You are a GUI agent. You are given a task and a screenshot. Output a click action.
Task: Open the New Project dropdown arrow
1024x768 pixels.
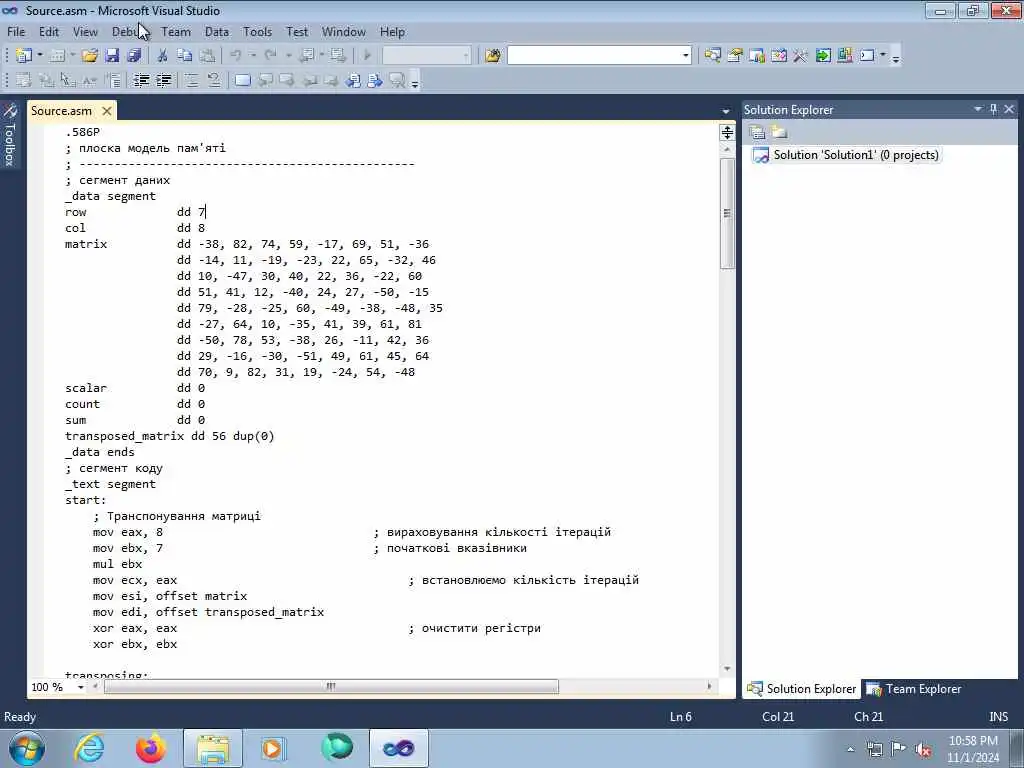click(x=40, y=56)
